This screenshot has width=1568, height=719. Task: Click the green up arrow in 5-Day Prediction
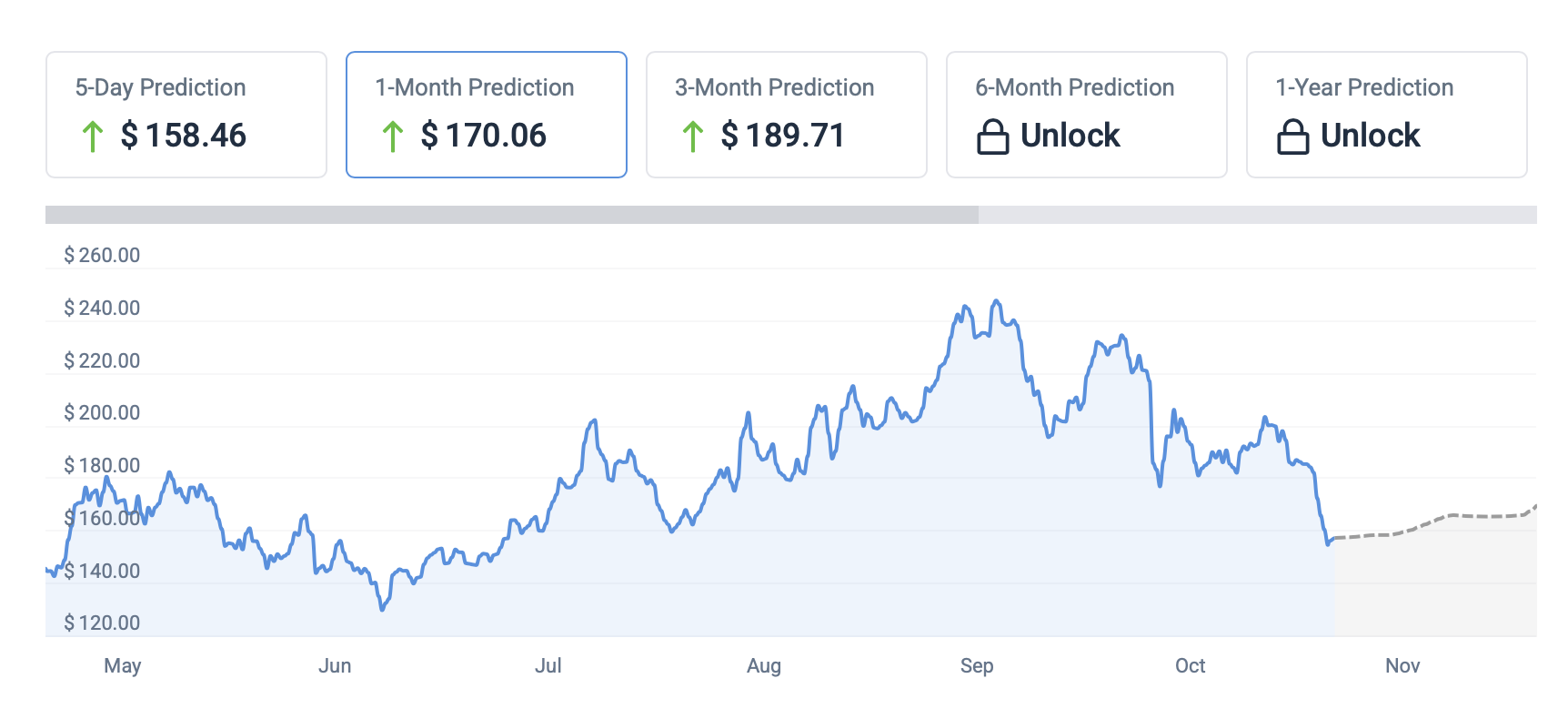click(x=92, y=137)
